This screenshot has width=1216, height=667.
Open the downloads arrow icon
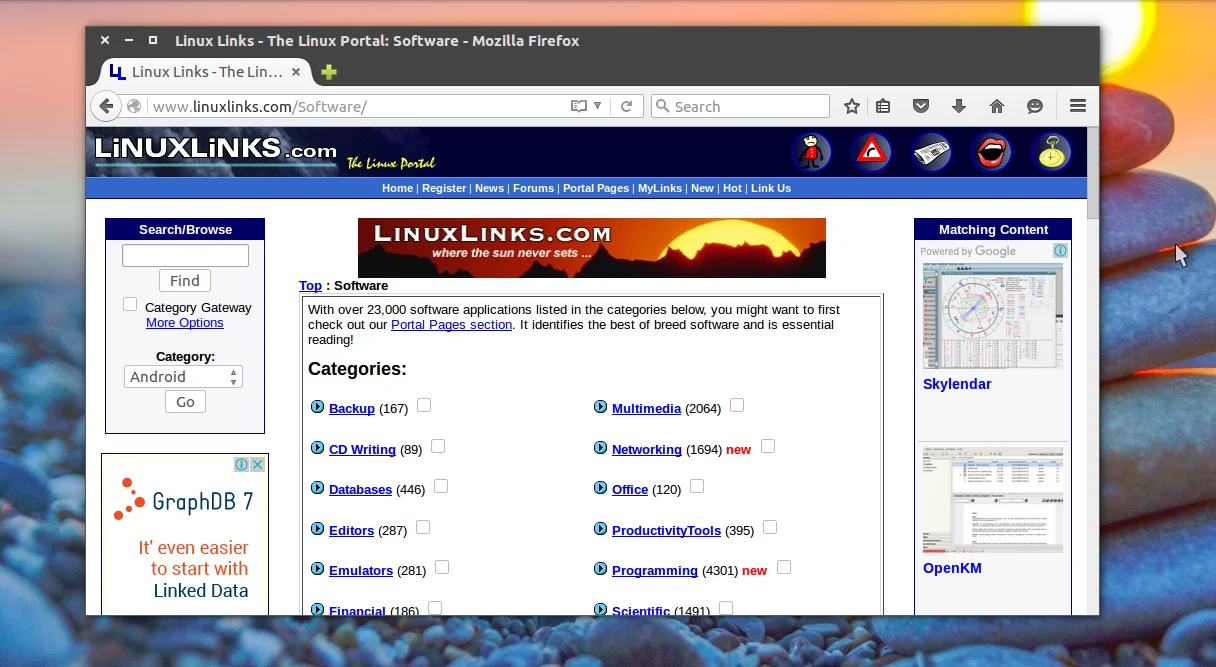click(x=959, y=106)
